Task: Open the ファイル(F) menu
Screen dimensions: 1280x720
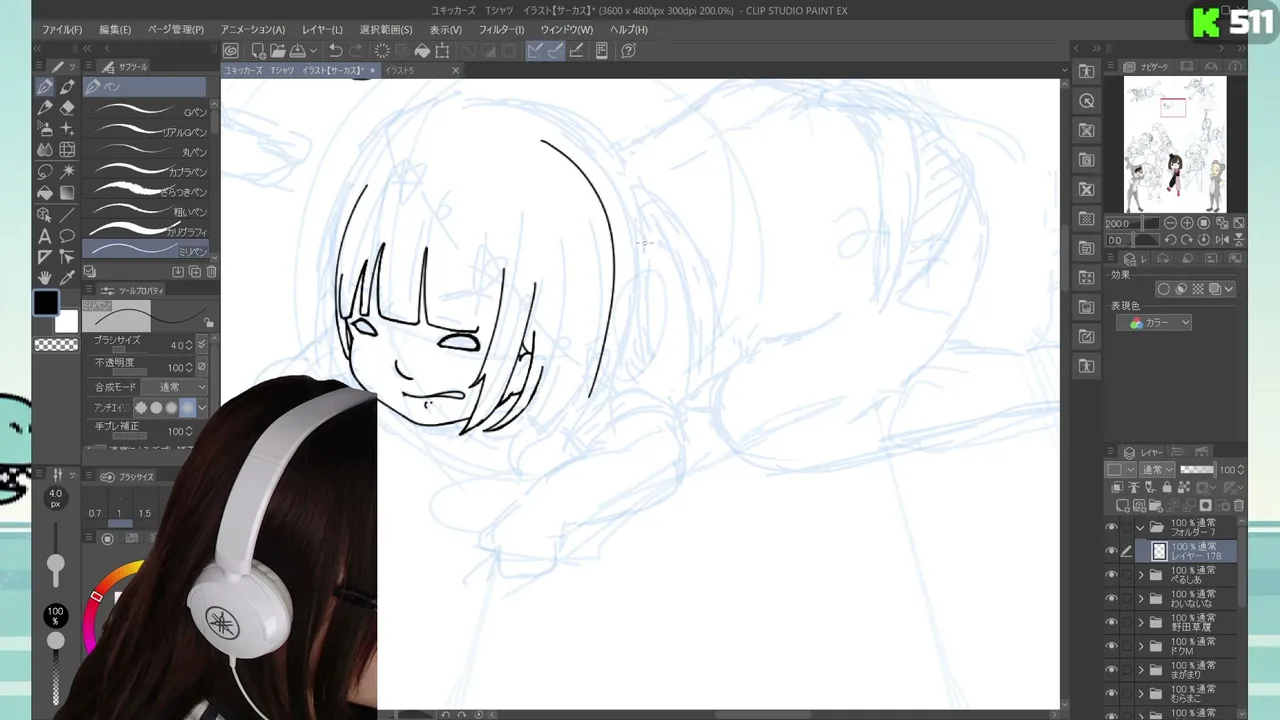Action: [x=62, y=30]
